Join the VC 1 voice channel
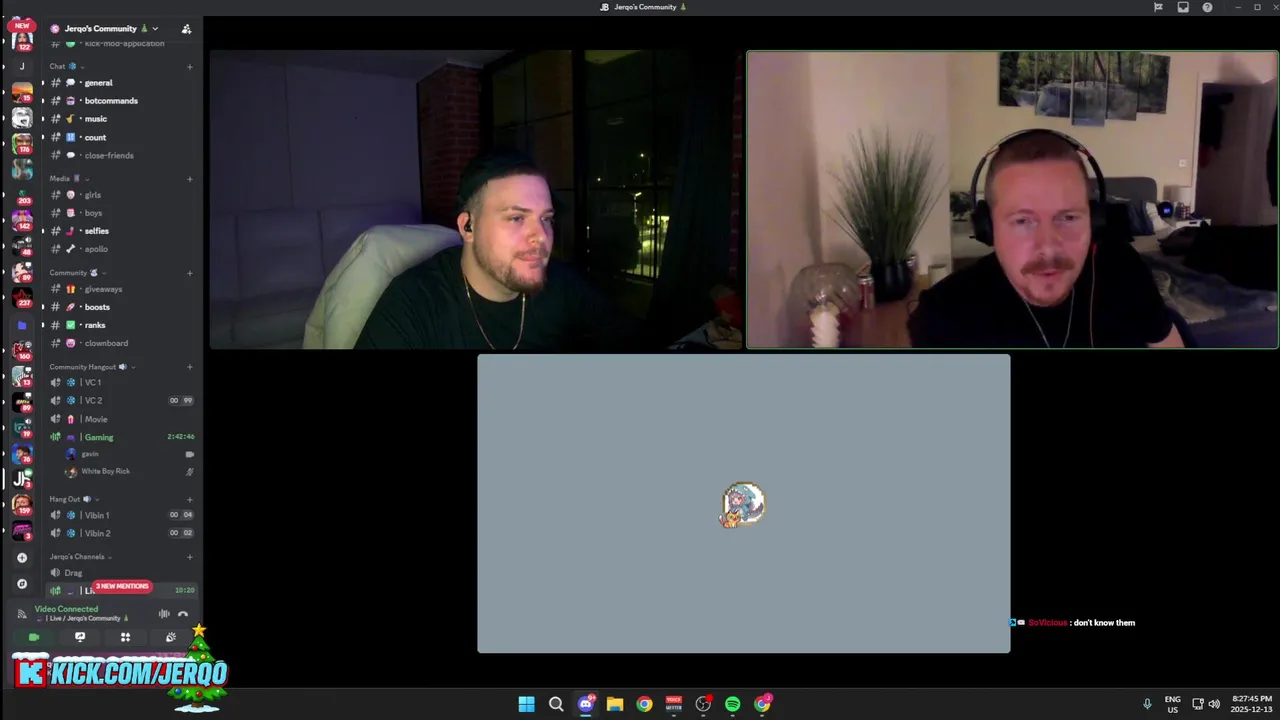The image size is (1280, 720). pyautogui.click(x=120, y=382)
